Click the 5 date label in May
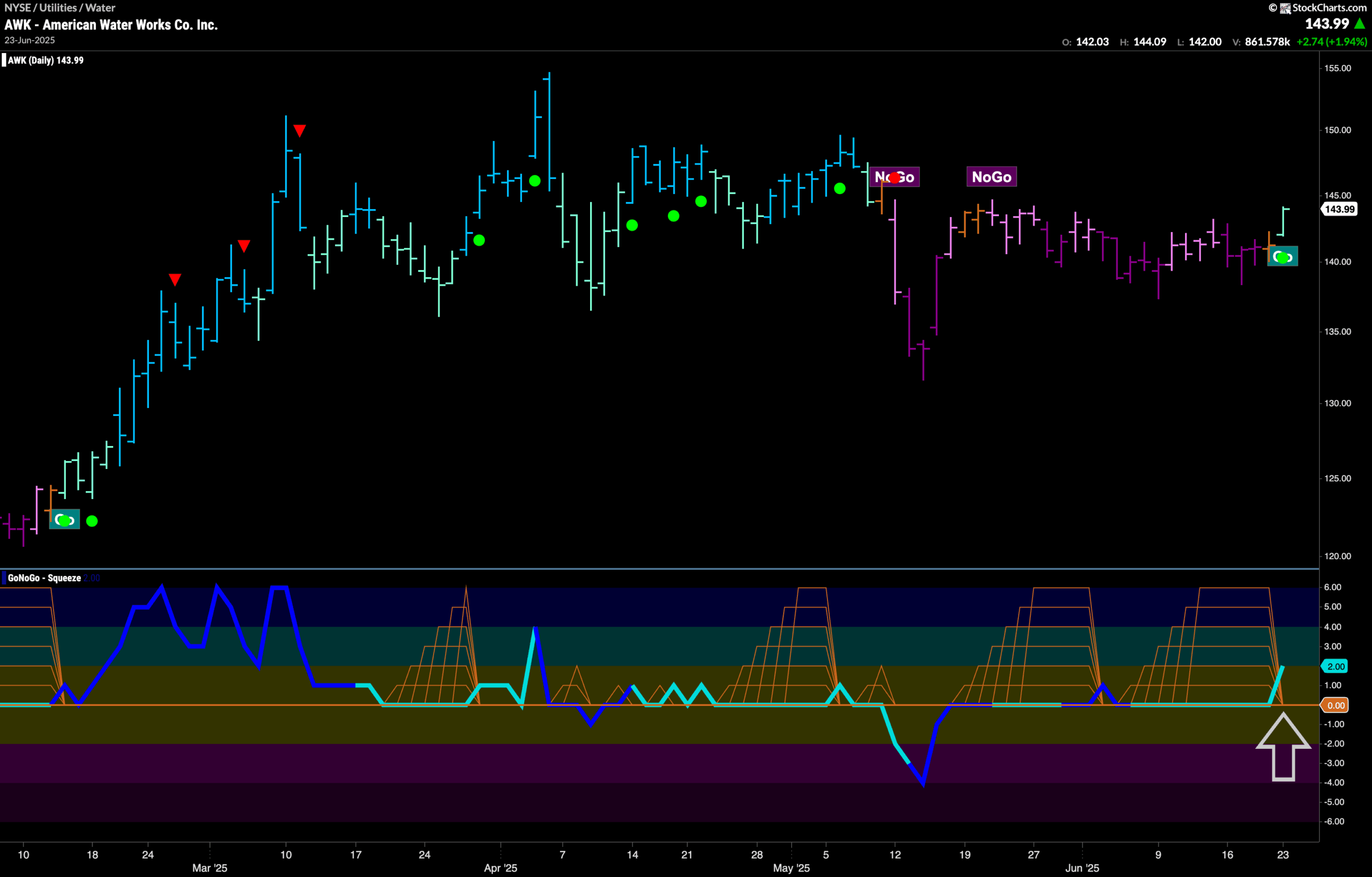The width and height of the screenshot is (1372, 877). [825, 855]
